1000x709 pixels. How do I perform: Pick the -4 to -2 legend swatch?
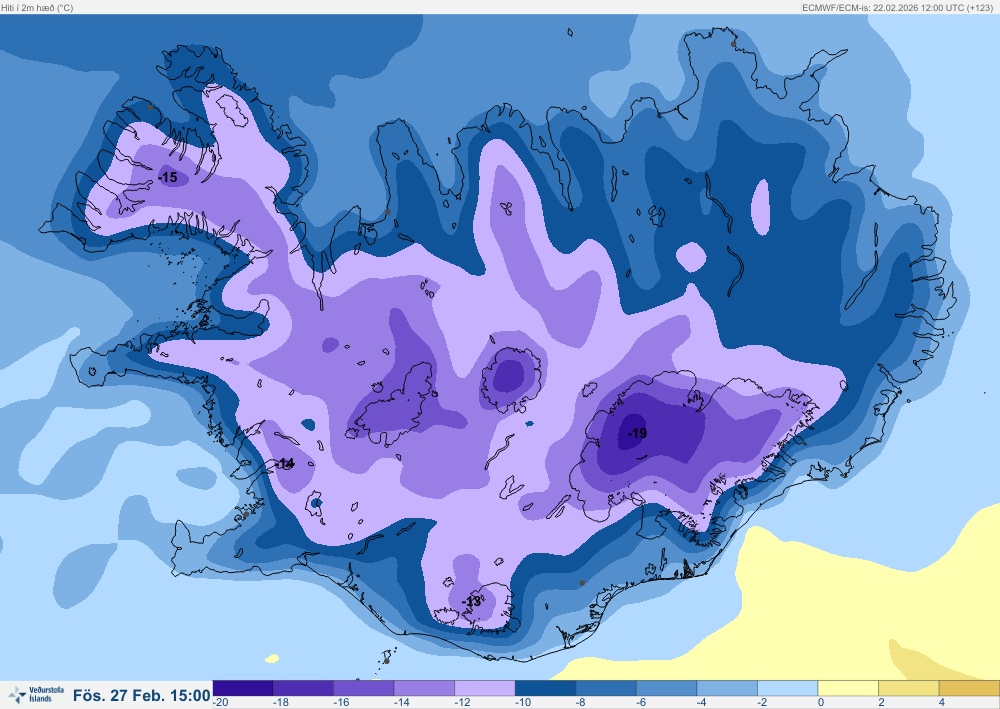point(728,688)
